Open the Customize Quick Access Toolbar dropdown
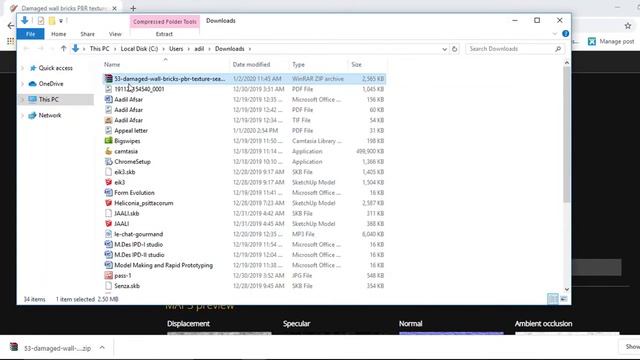 click(x=61, y=21)
